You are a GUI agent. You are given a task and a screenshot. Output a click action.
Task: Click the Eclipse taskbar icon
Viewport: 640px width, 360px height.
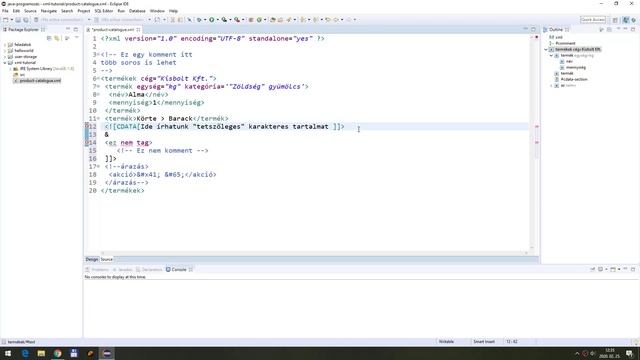tap(107, 353)
